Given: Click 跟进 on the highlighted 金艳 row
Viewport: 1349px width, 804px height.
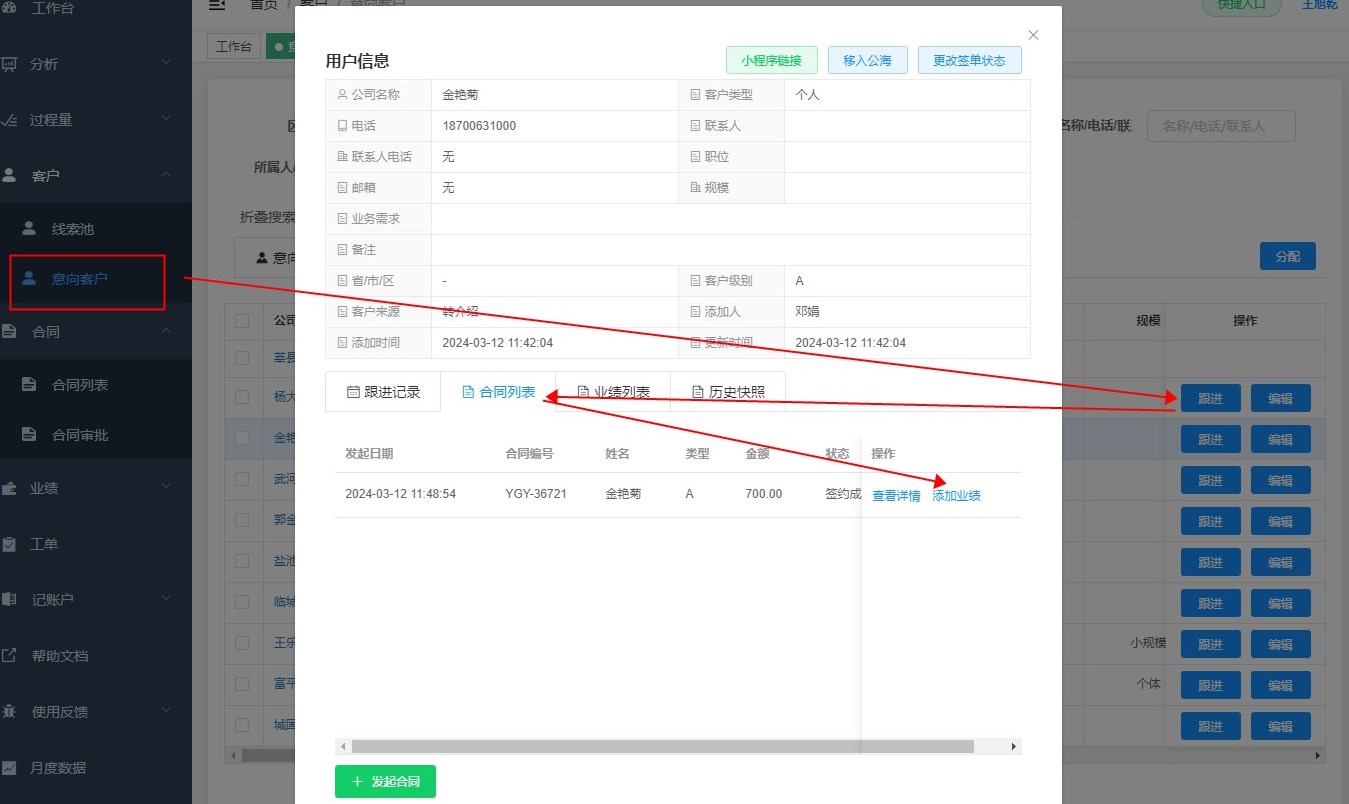Looking at the screenshot, I should point(1211,439).
